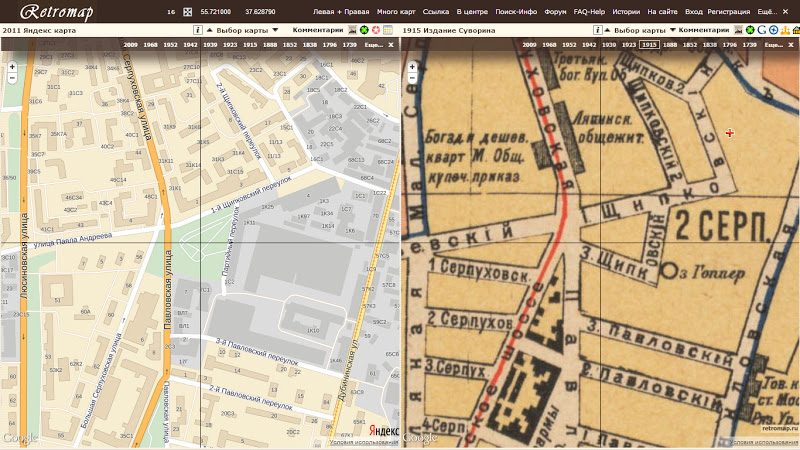Click the Яндекс logo on the left map
This screenshot has height=450, width=800.
click(384, 431)
